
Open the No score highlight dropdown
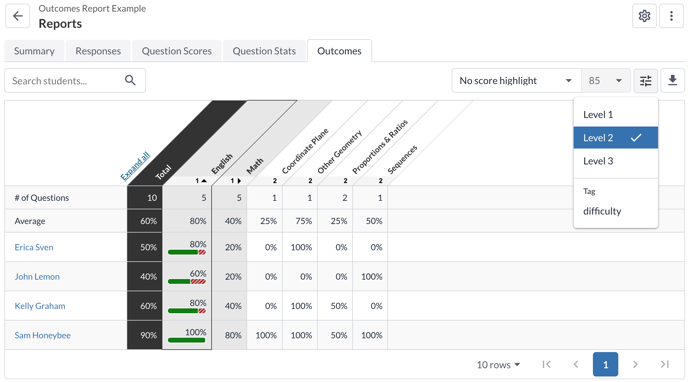click(516, 81)
